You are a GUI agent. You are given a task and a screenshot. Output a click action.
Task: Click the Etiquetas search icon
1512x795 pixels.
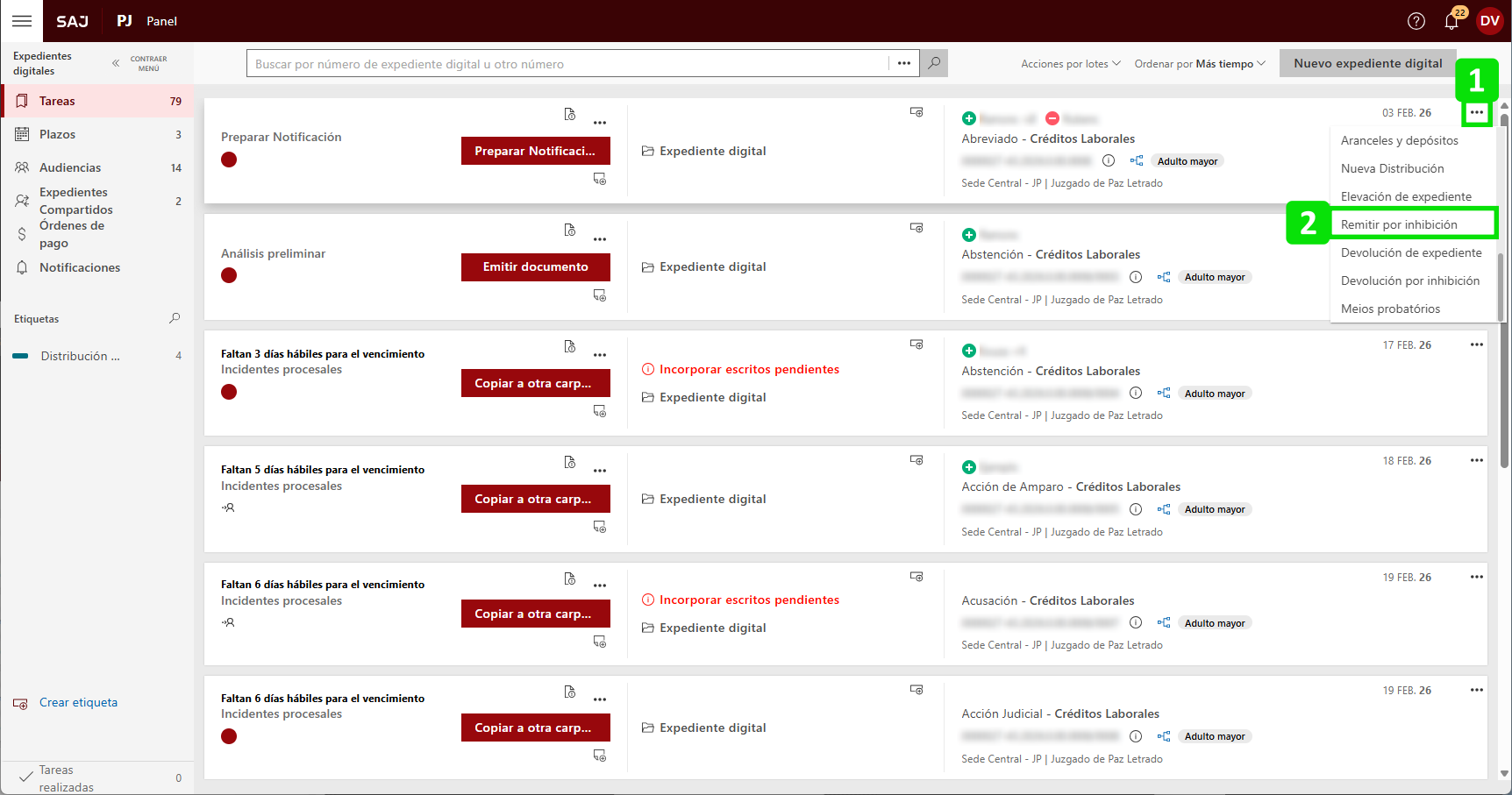[175, 318]
